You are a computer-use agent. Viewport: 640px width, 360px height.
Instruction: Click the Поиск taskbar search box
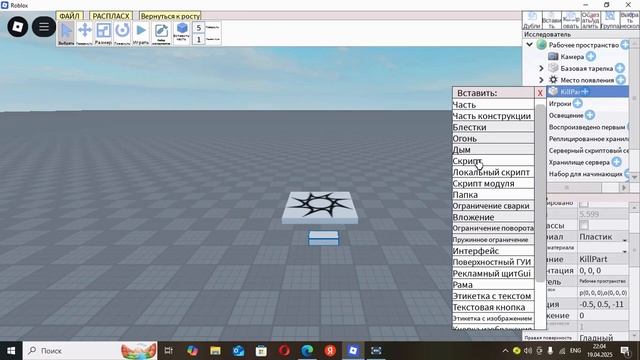90,351
